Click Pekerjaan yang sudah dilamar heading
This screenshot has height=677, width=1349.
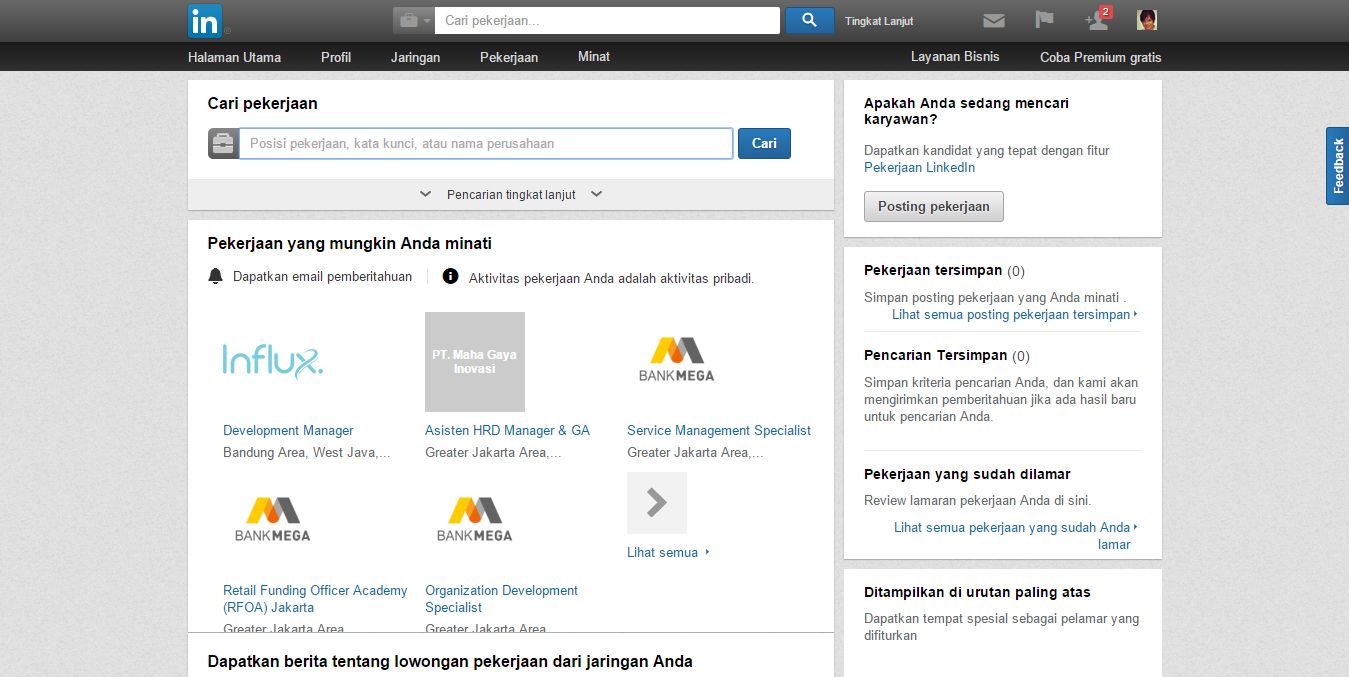pyautogui.click(x=967, y=474)
